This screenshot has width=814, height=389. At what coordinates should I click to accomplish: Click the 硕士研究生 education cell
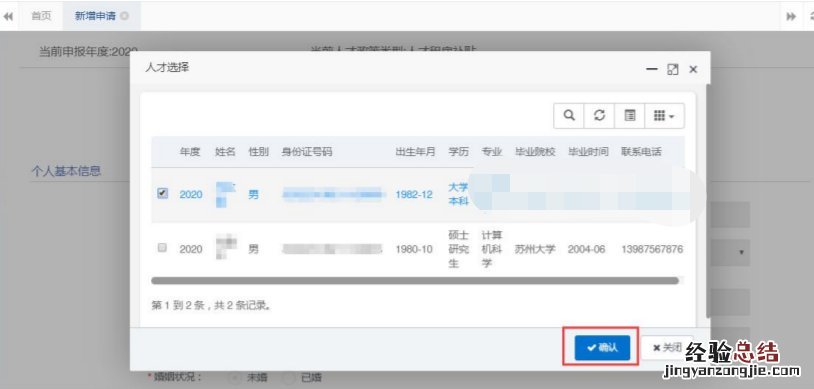point(458,249)
